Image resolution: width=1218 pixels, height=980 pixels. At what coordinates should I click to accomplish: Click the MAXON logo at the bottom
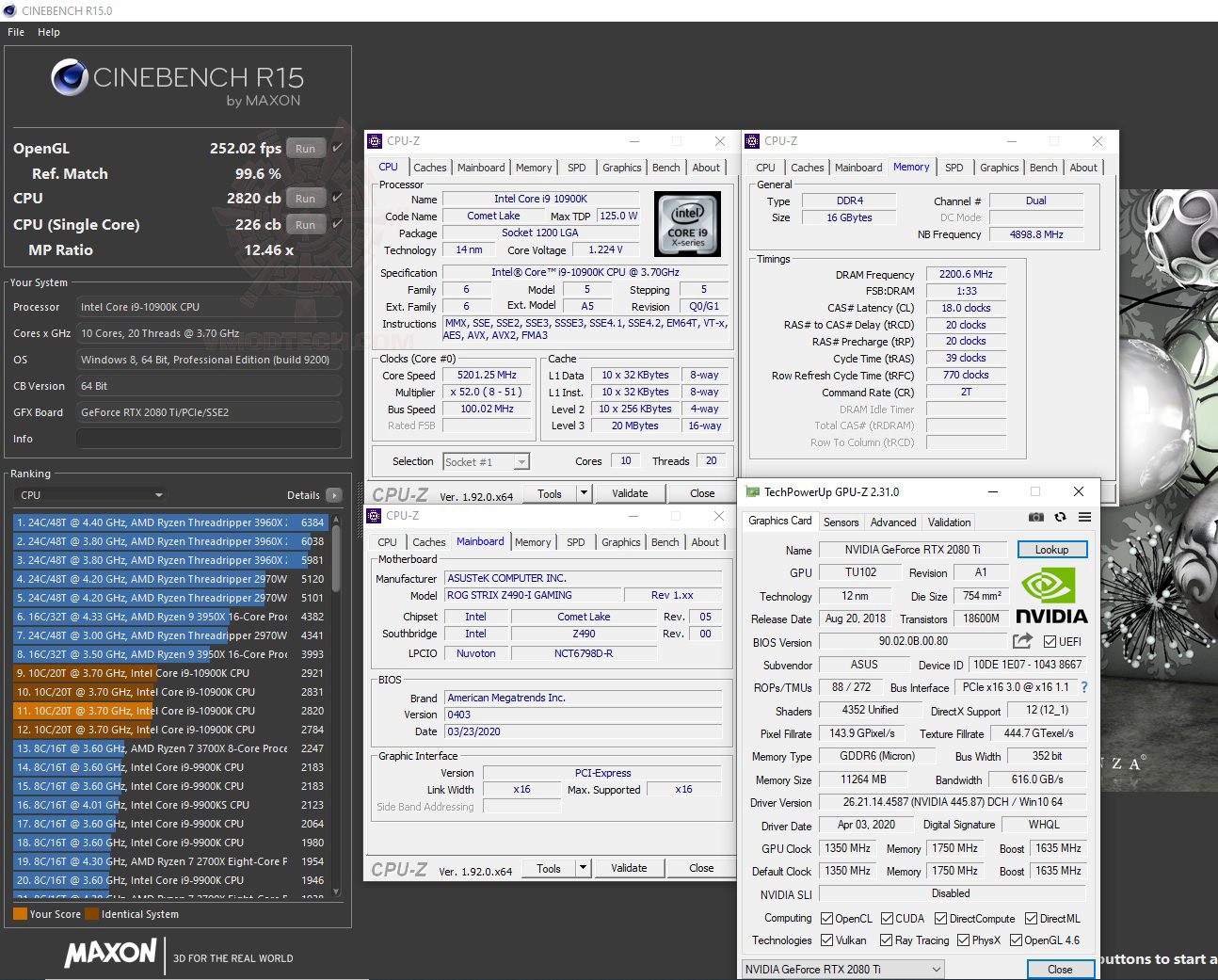[x=110, y=953]
